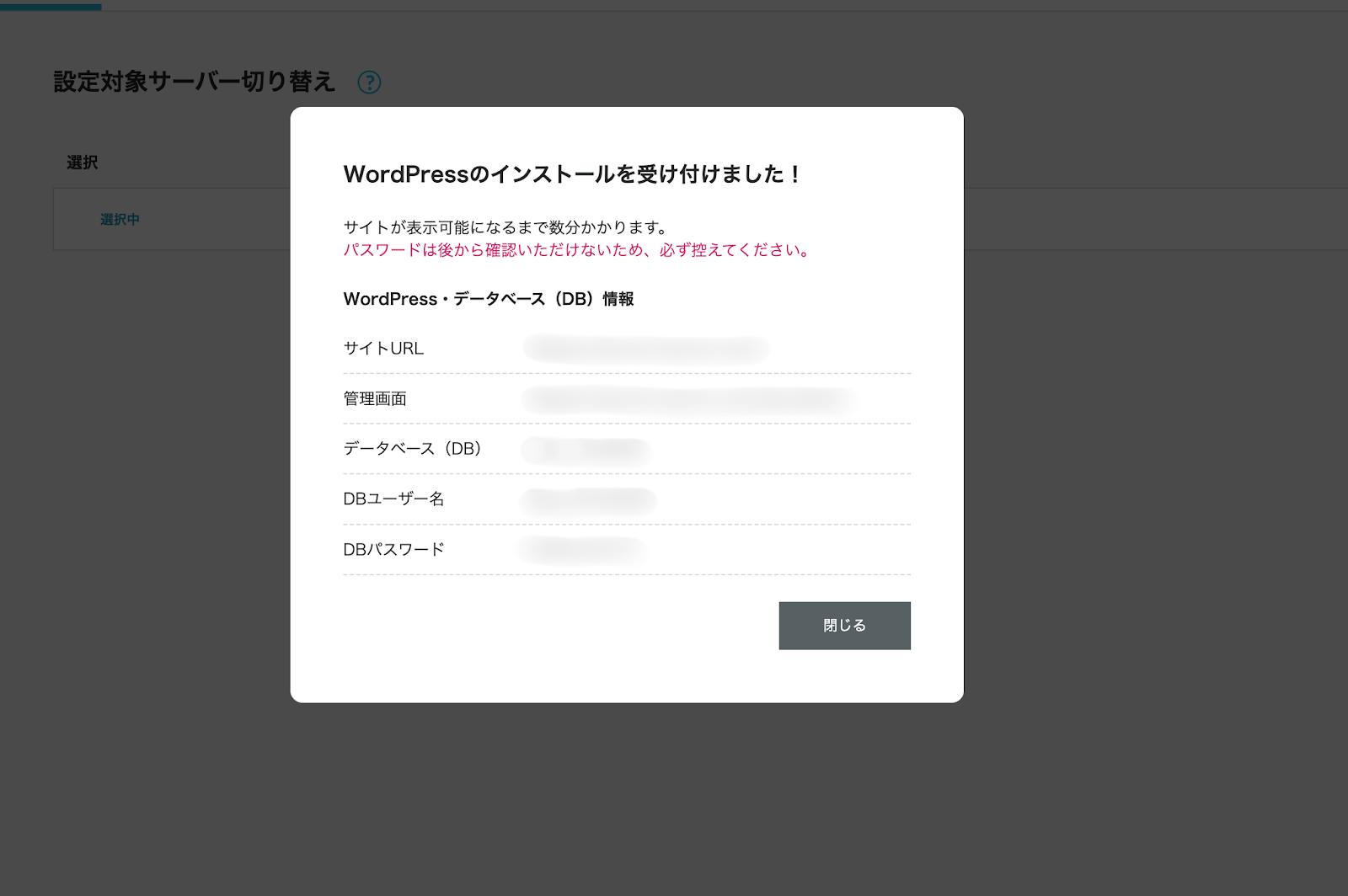The height and width of the screenshot is (896, 1348).
Task: Click the dialog title WordPressのインストールを受け付けました！
Action: click(573, 174)
